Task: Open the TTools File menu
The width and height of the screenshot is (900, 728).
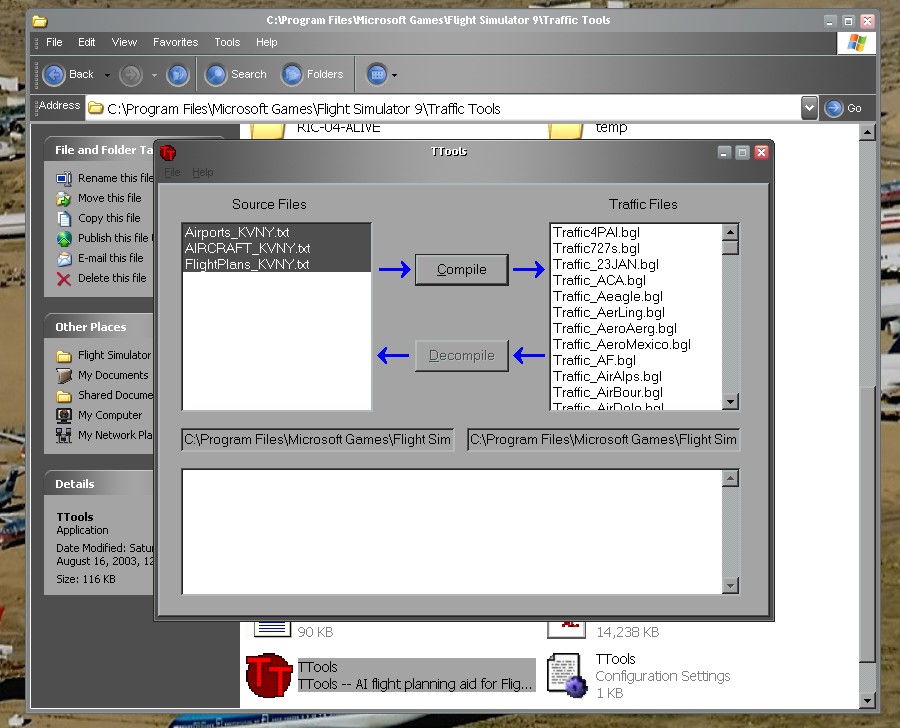Action: click(x=172, y=172)
